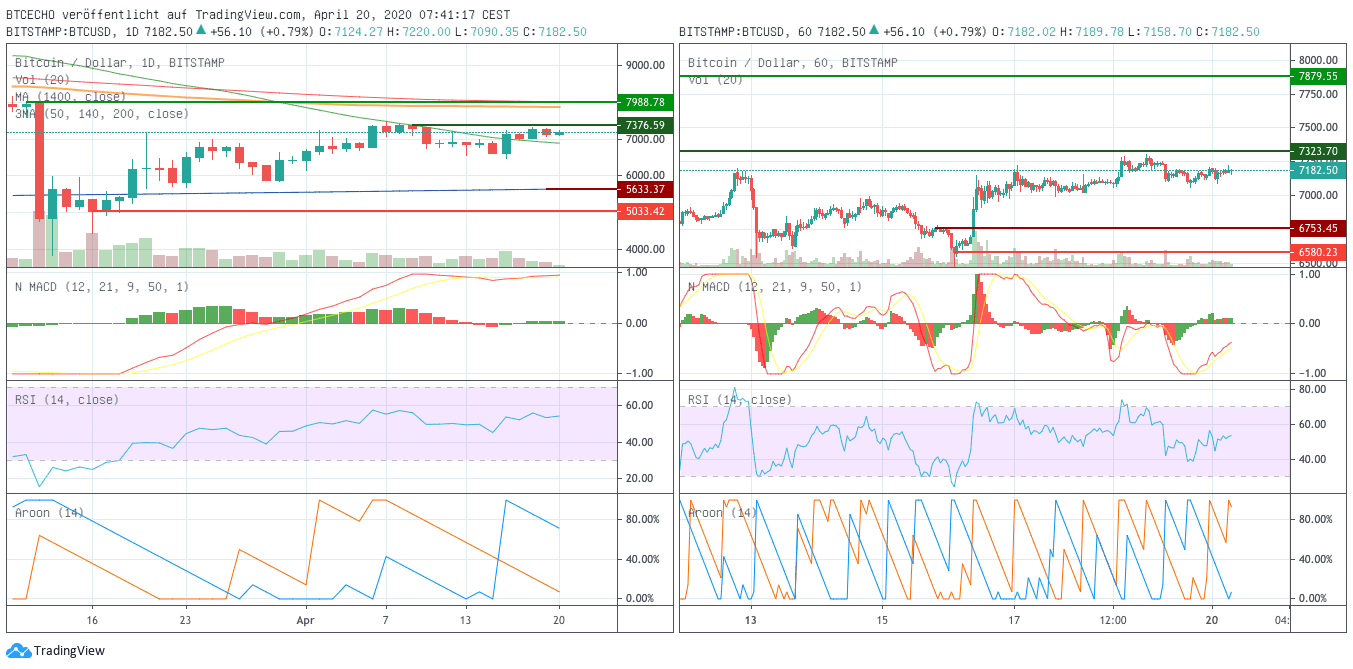Click the "3MA (50, 140, 200, close)" indicator label
Screen dimensions: 1353x669
click(101, 114)
